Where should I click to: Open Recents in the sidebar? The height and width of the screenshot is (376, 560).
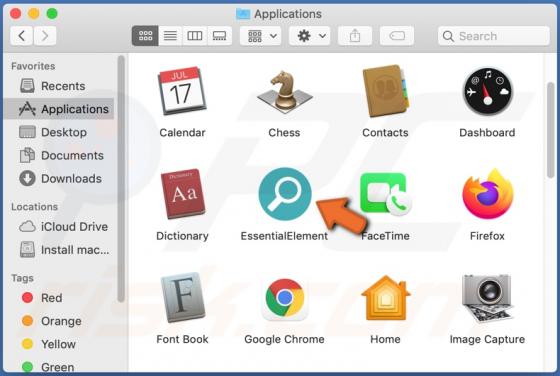click(x=59, y=86)
